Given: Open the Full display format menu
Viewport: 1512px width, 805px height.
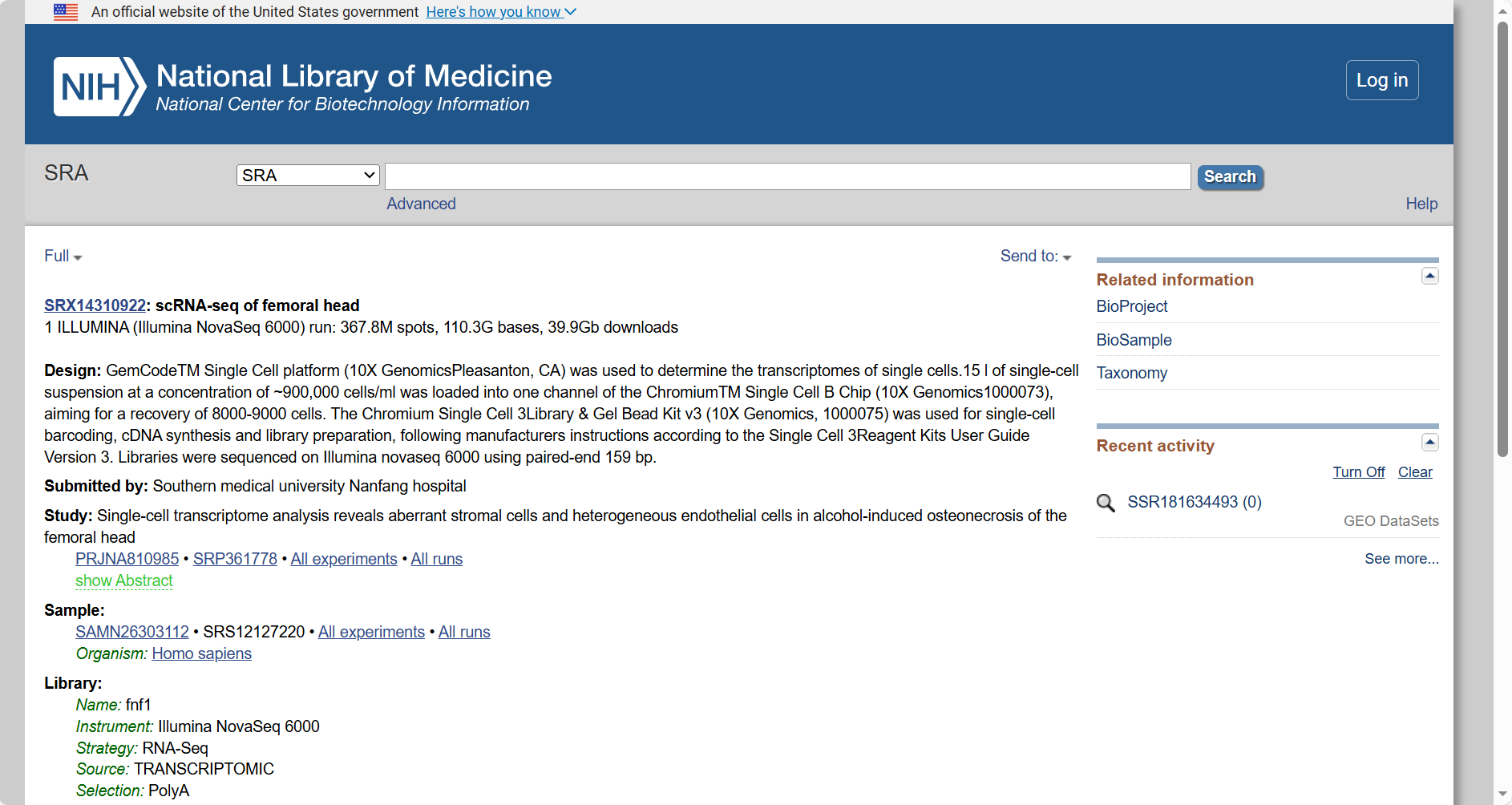Looking at the screenshot, I should point(63,257).
